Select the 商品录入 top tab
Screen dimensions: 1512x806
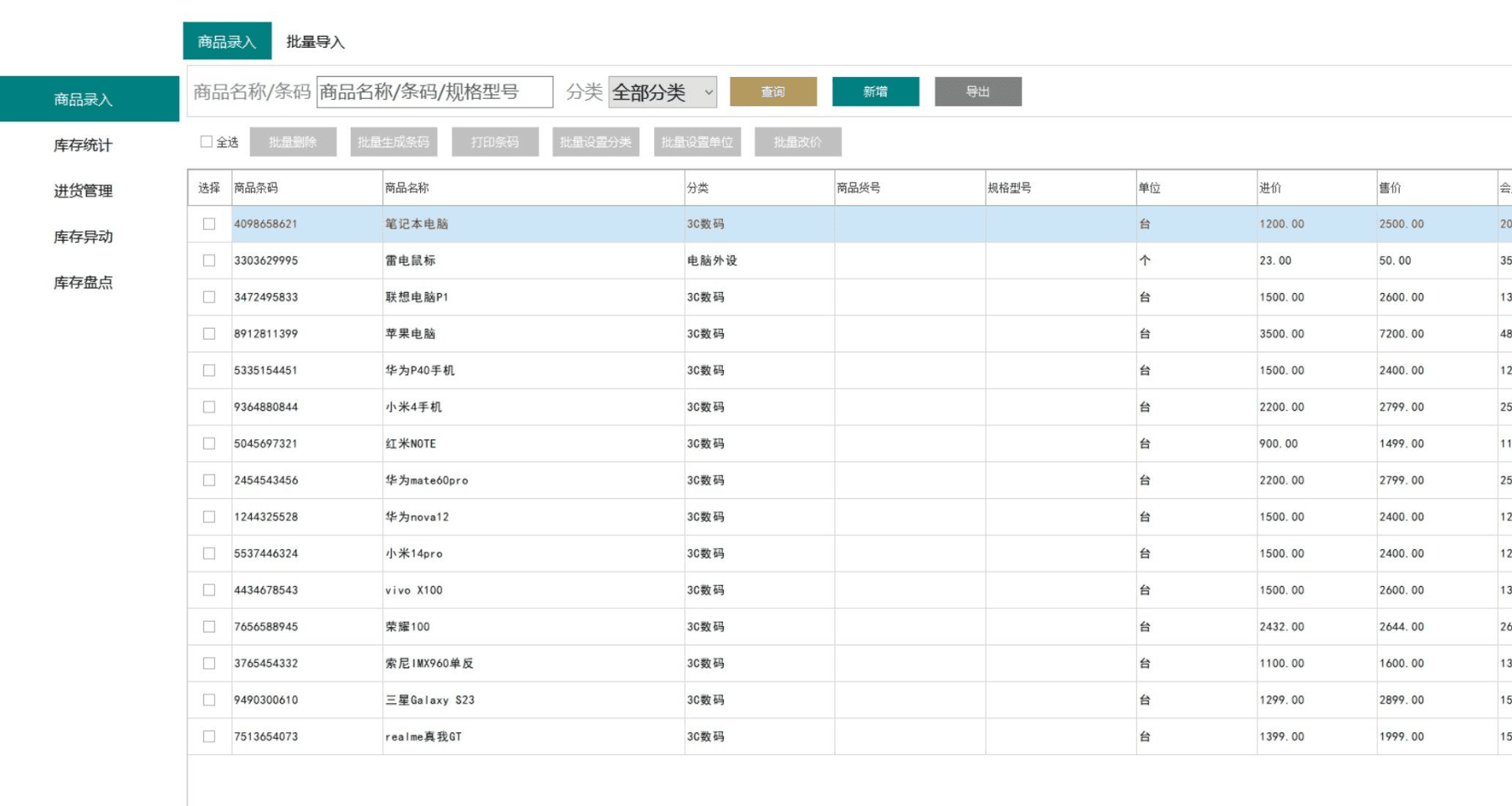227,42
